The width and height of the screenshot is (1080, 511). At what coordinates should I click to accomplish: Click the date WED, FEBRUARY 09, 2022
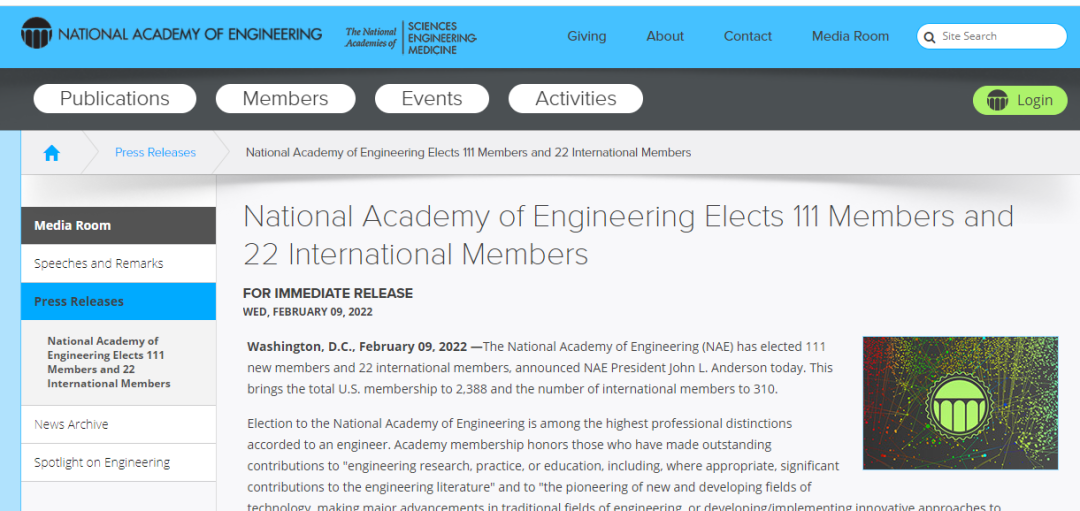[308, 312]
